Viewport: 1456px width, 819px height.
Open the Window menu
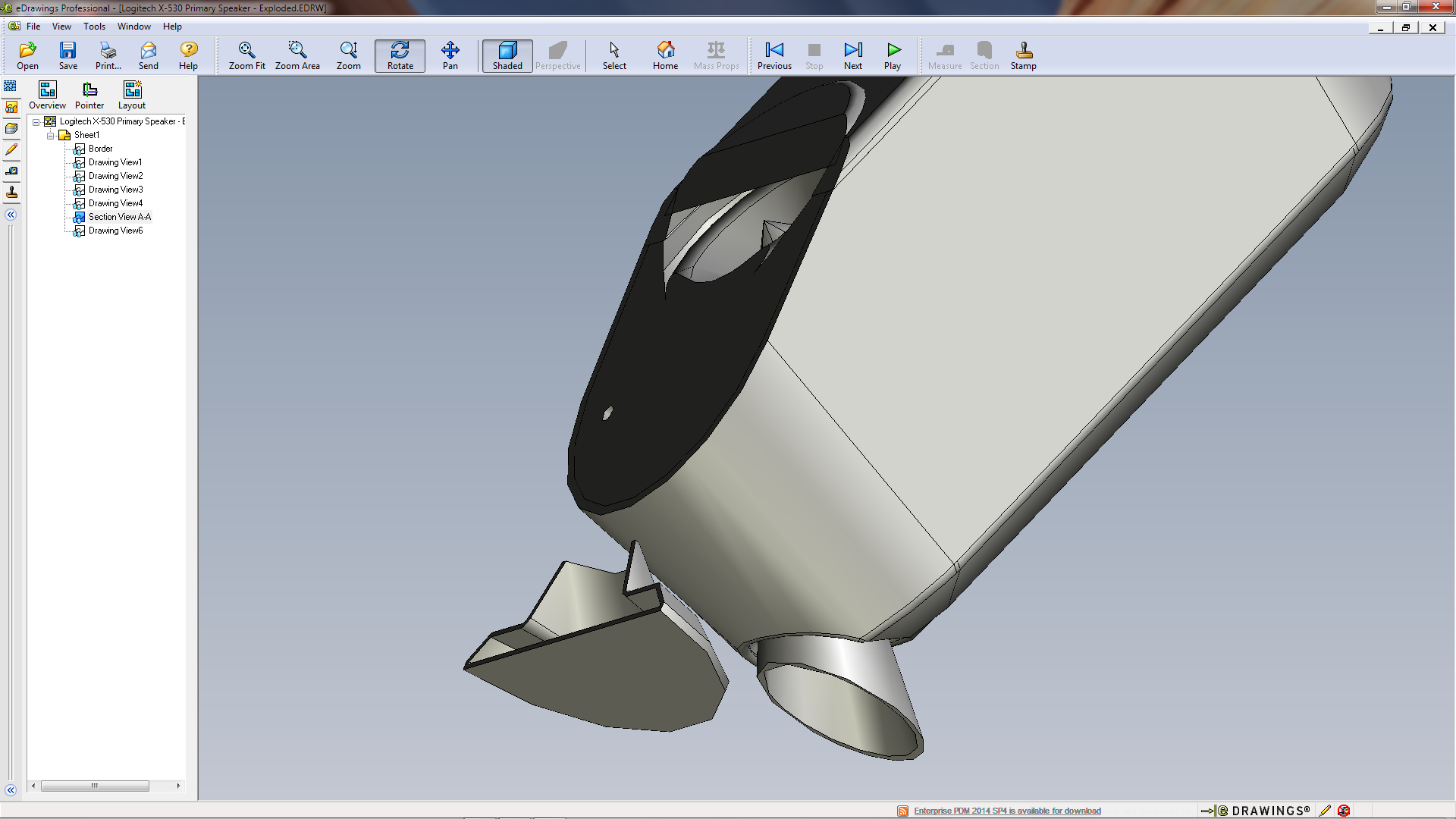tap(133, 27)
